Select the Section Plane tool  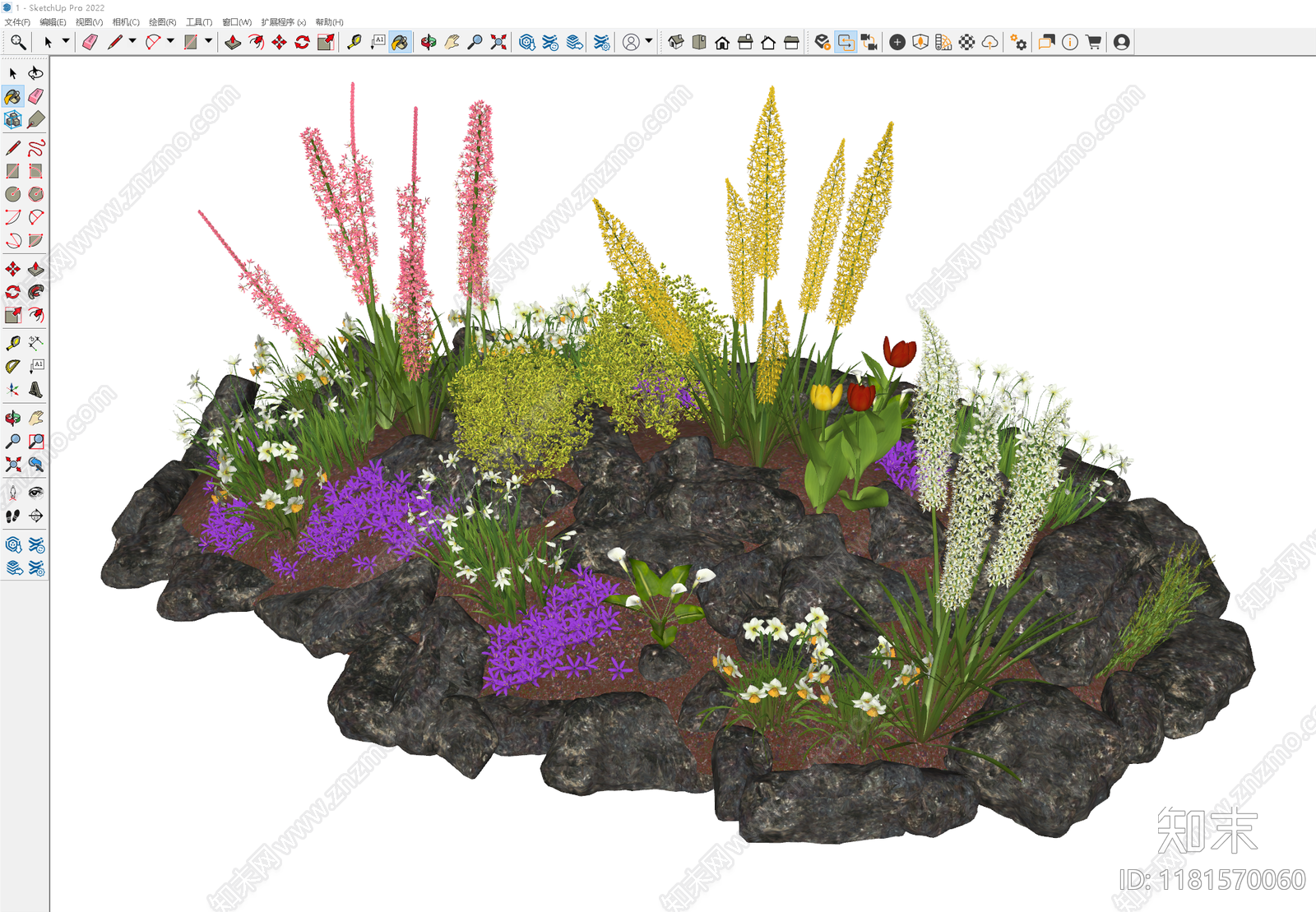(x=35, y=516)
